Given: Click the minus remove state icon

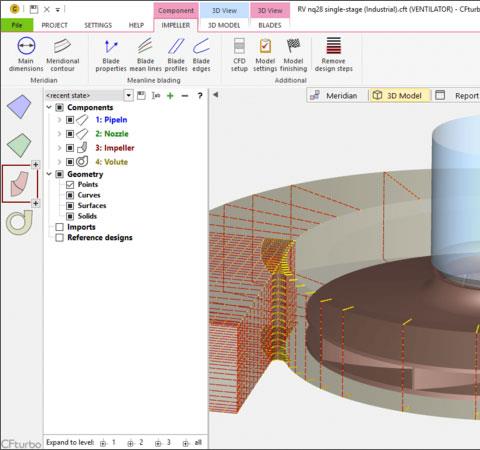Looking at the screenshot, I should [x=185, y=96].
